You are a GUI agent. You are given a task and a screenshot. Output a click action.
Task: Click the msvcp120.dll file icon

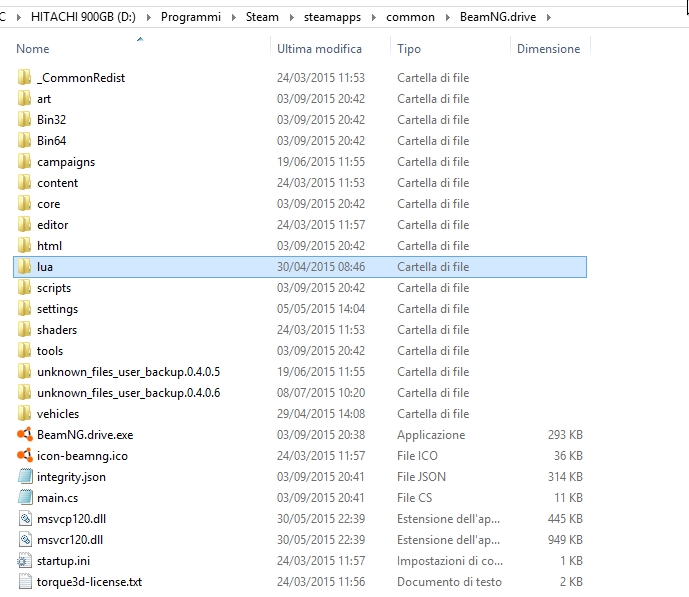point(25,519)
